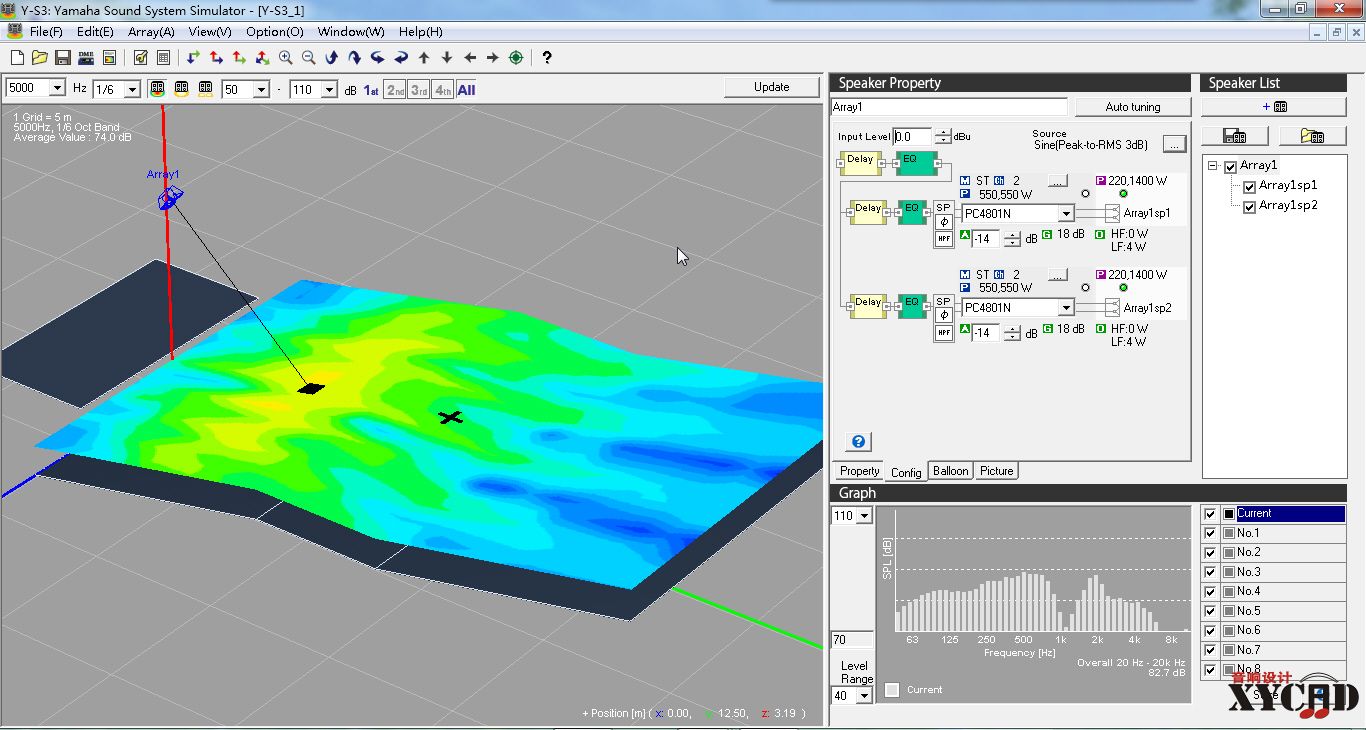The image size is (1366, 730).
Task: Open the 110 dB upper range dropdown
Action: pyautogui.click(x=329, y=89)
